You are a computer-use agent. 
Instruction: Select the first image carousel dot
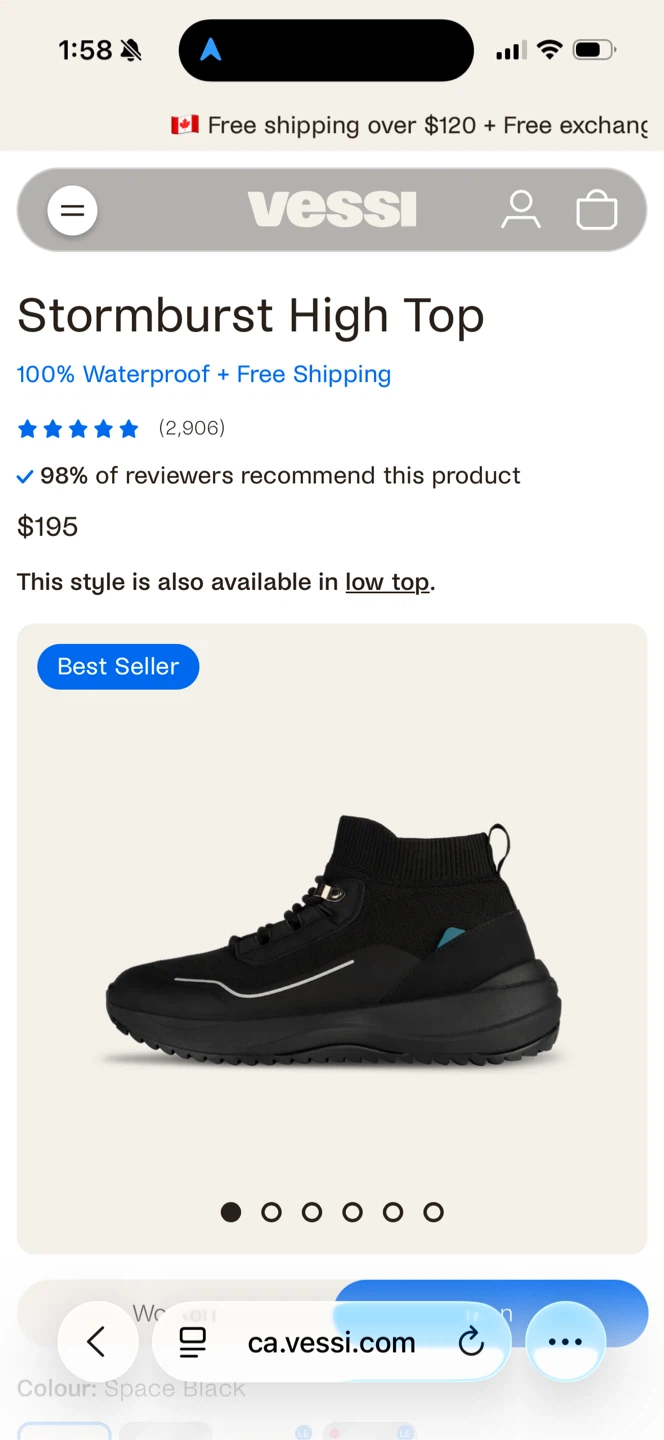coord(231,1212)
